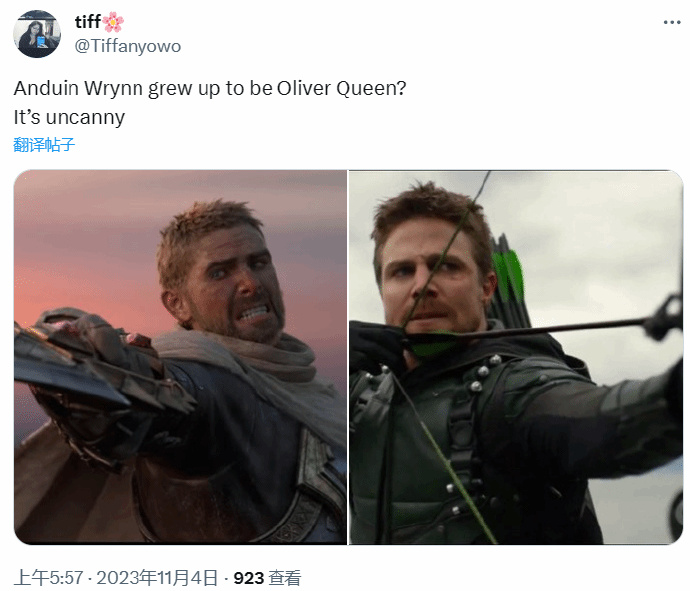This screenshot has width=690, height=591.
Task: Click the bow grip at right photo edge
Action: click(x=664, y=317)
